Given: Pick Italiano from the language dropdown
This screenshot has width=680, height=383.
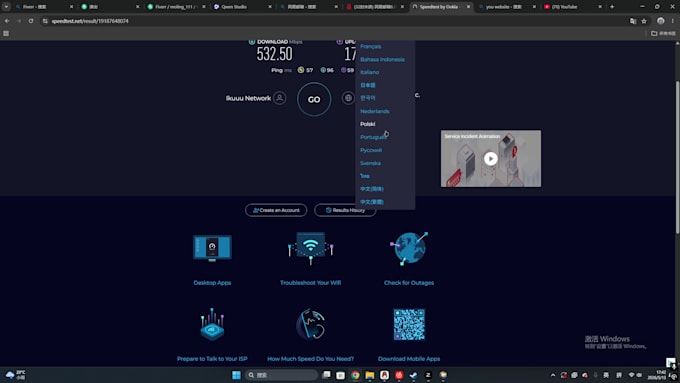Looking at the screenshot, I should 369,72.
